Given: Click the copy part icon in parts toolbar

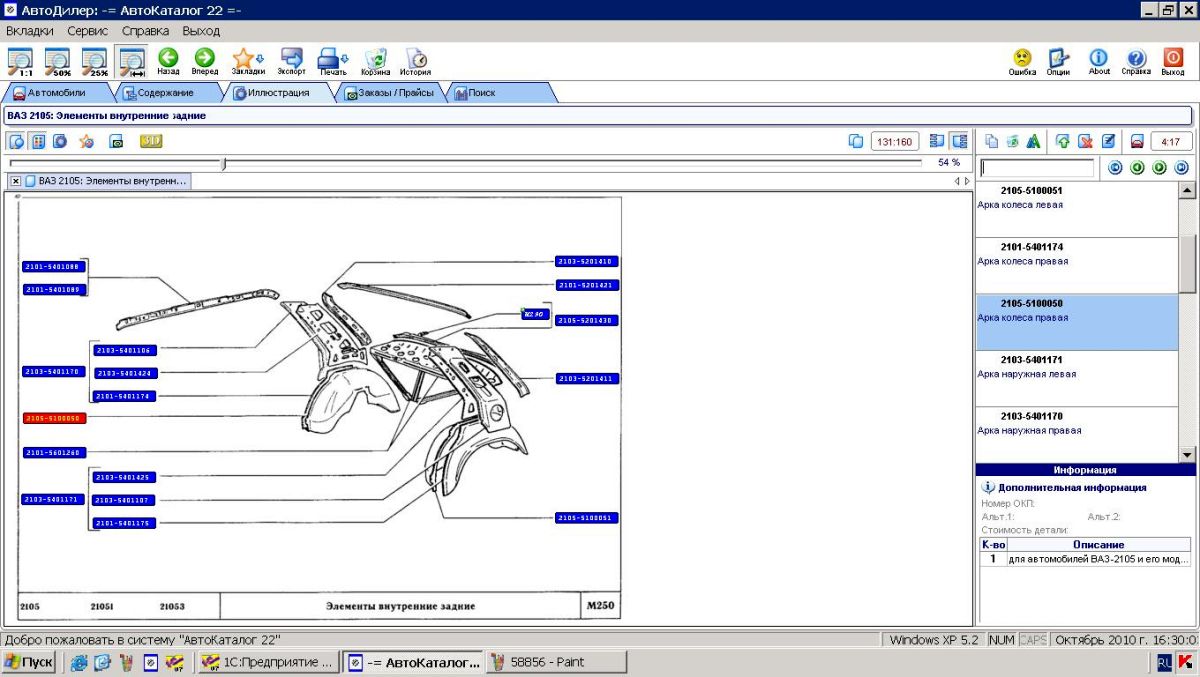Looking at the screenshot, I should point(992,141).
